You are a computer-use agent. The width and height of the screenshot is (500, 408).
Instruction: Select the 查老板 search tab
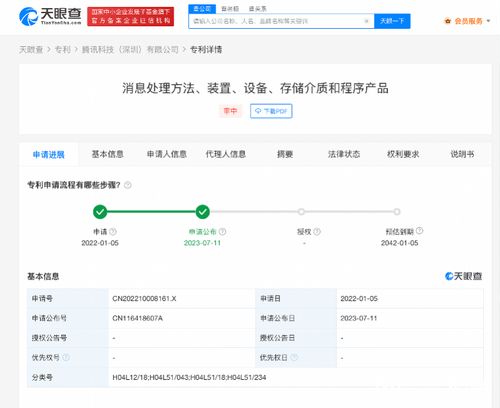coord(230,9)
